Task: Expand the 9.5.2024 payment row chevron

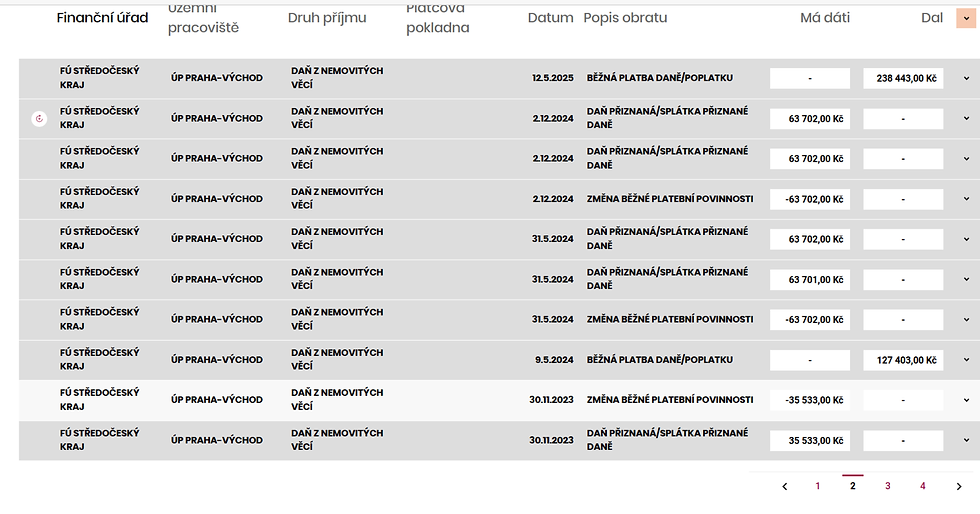Action: pyautogui.click(x=966, y=360)
